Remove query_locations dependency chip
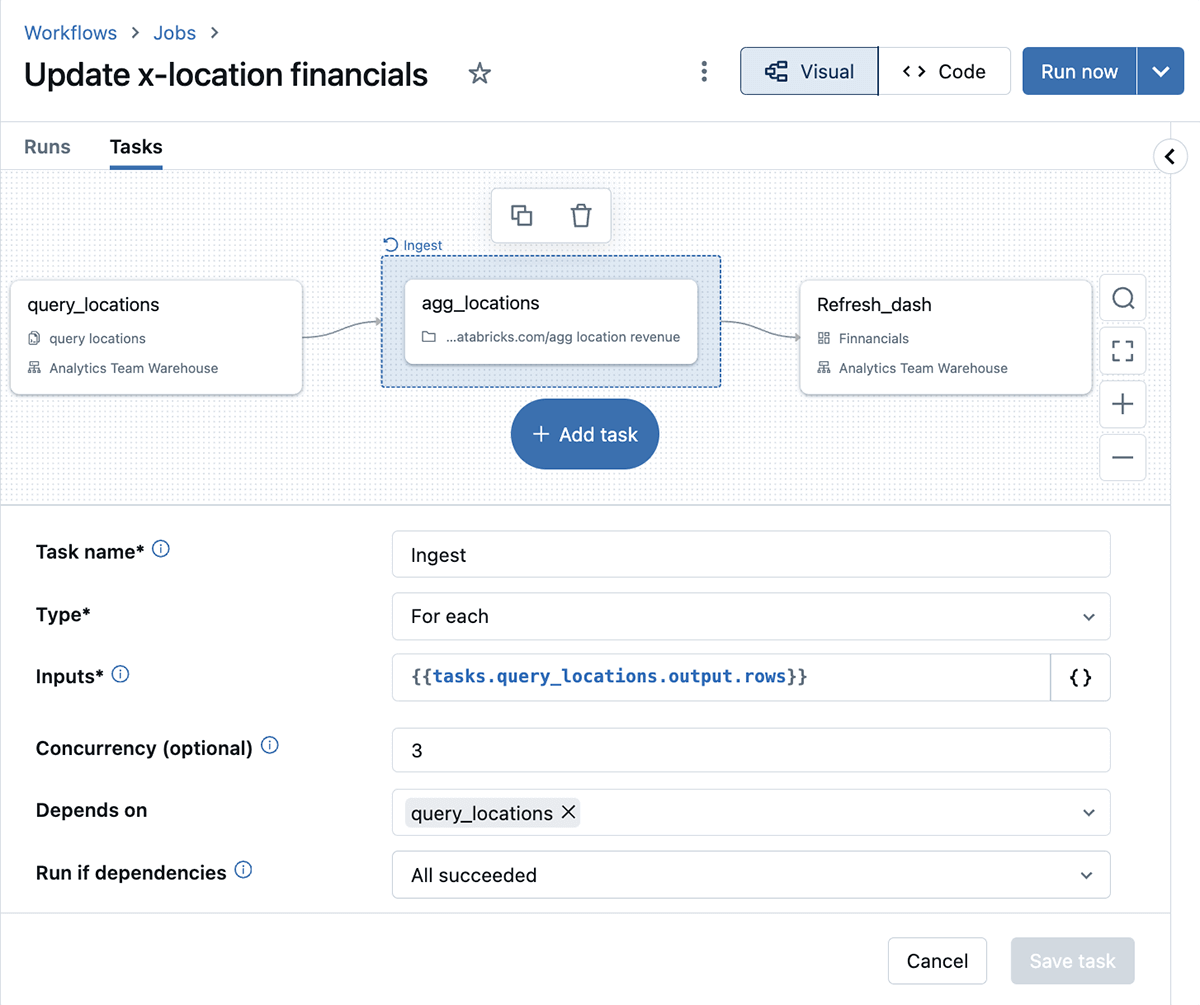 tap(568, 813)
